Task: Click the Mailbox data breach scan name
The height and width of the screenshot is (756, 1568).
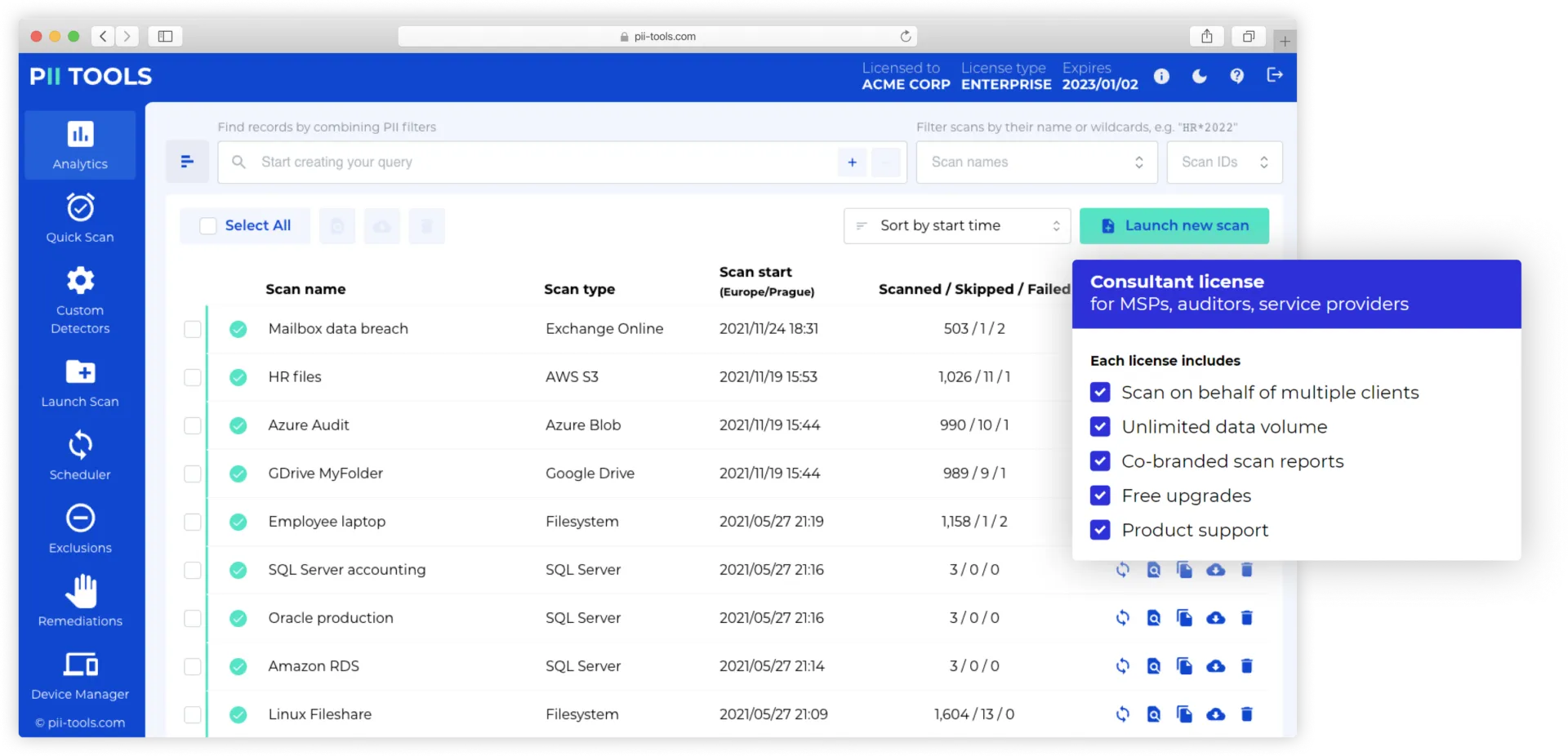Action: point(338,328)
